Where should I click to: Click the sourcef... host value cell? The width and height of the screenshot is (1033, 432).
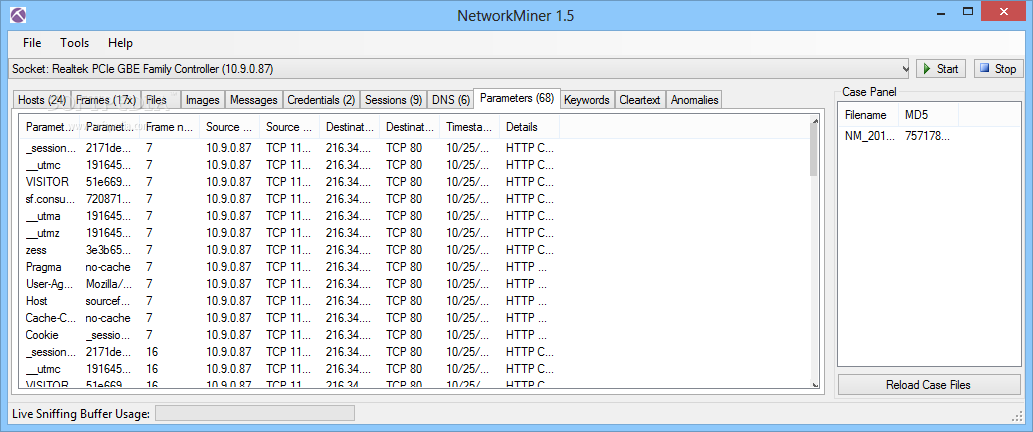click(108, 301)
